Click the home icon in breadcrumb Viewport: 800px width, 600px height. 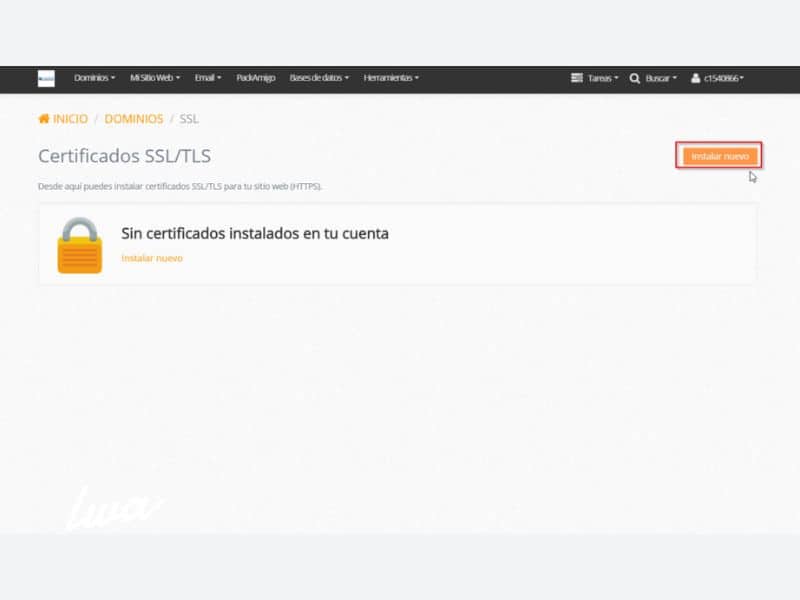click(44, 119)
